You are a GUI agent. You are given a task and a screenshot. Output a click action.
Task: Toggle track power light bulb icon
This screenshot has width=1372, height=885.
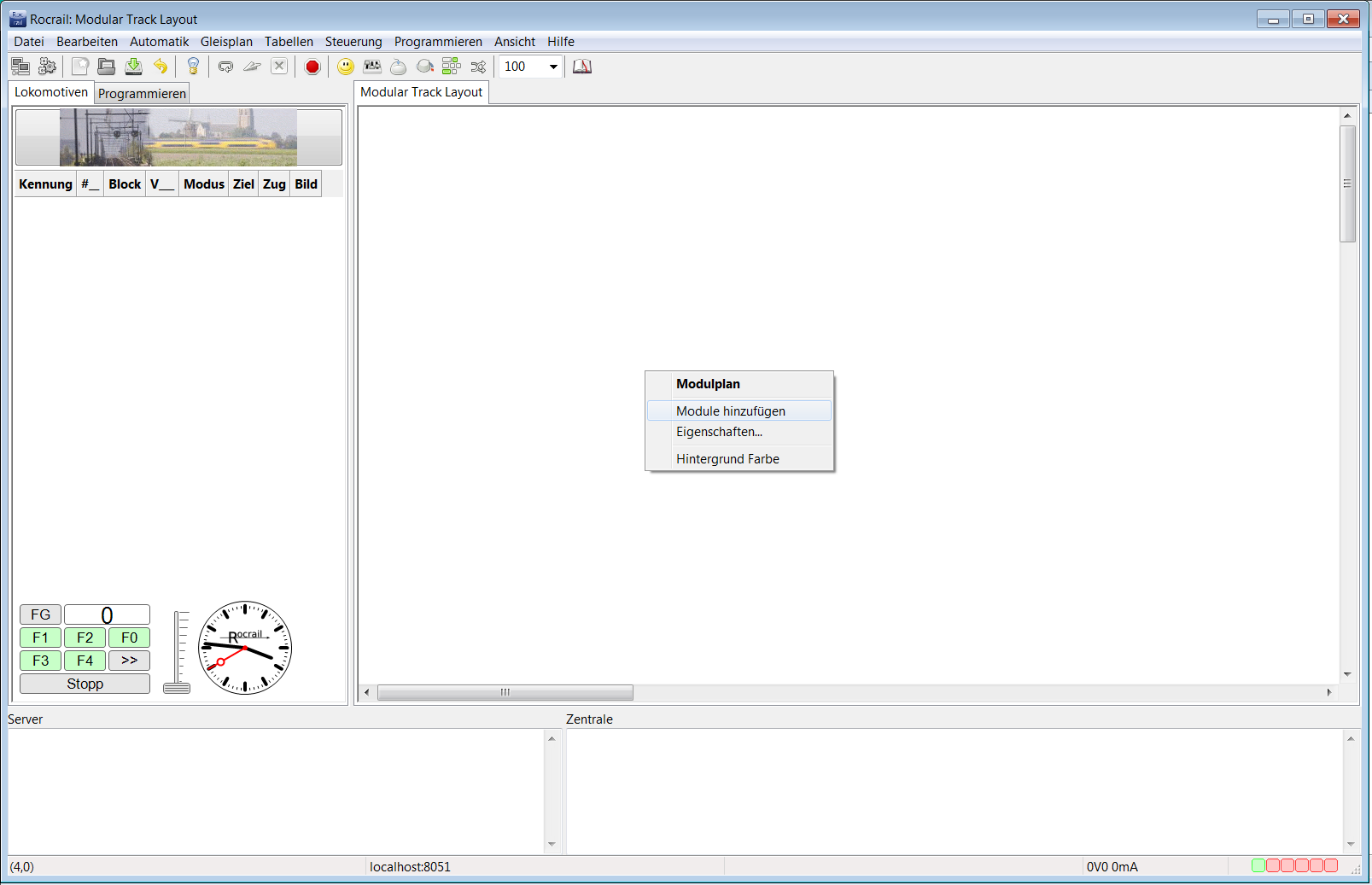(193, 67)
